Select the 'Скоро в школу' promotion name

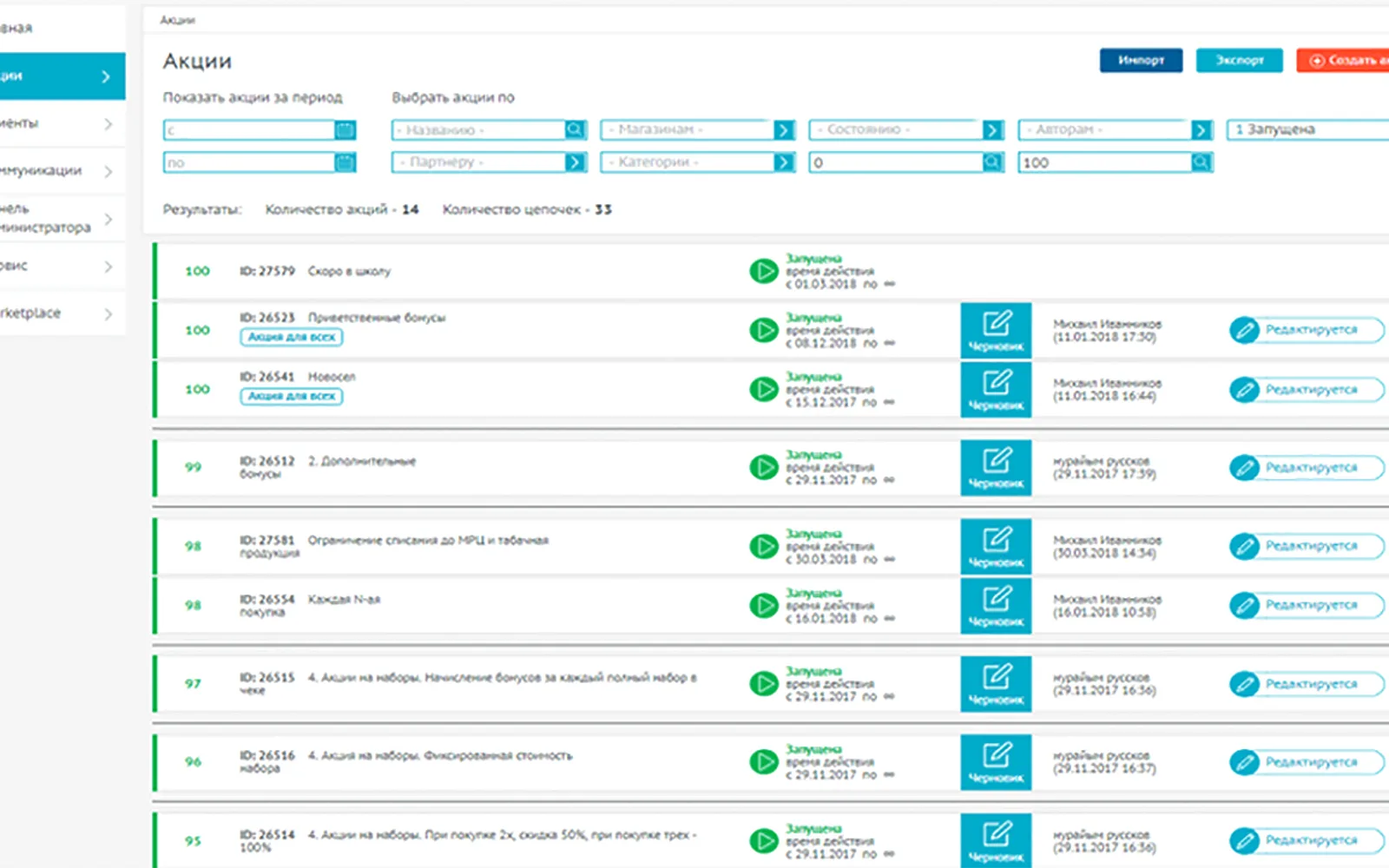click(349, 272)
